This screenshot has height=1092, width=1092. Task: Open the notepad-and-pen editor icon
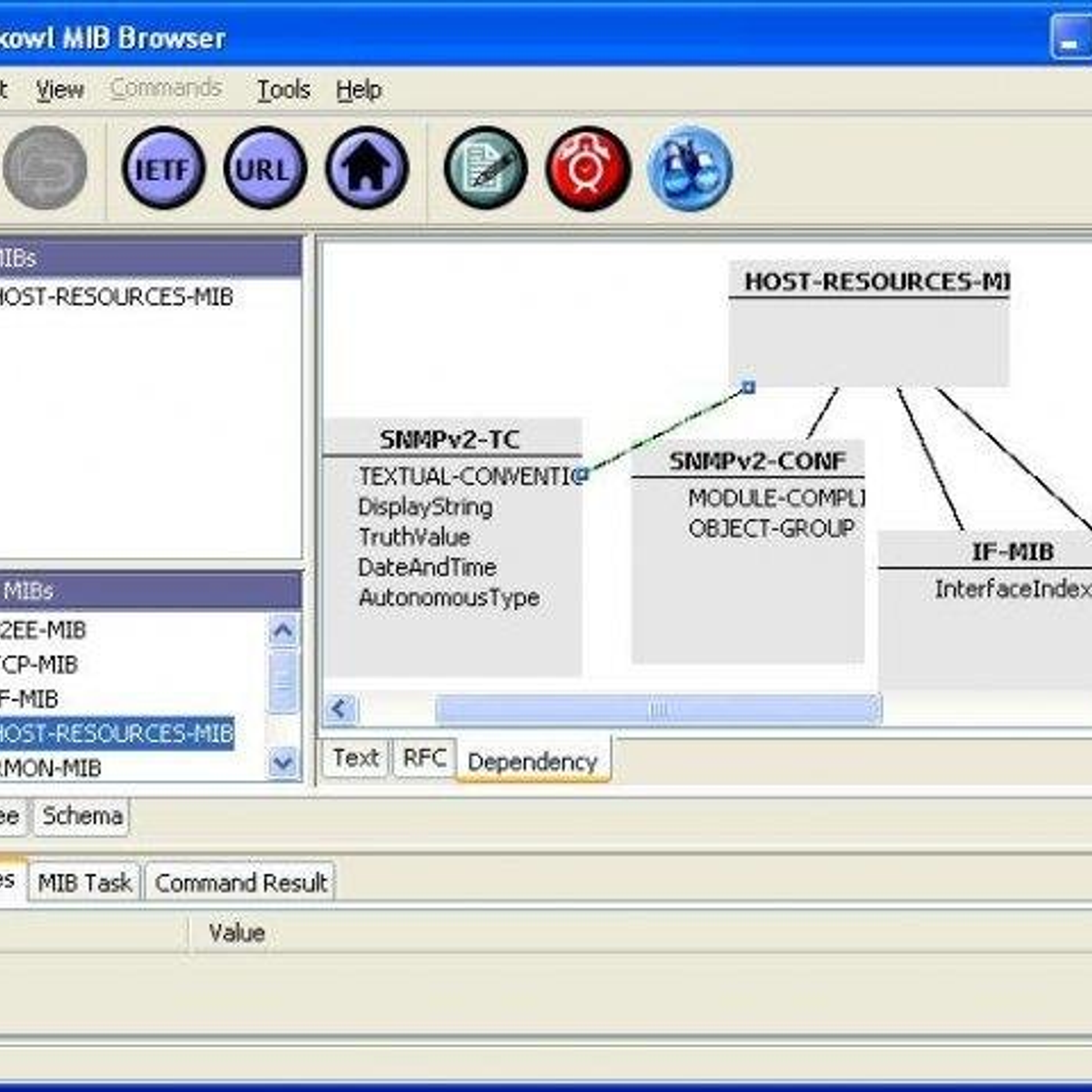tap(486, 168)
